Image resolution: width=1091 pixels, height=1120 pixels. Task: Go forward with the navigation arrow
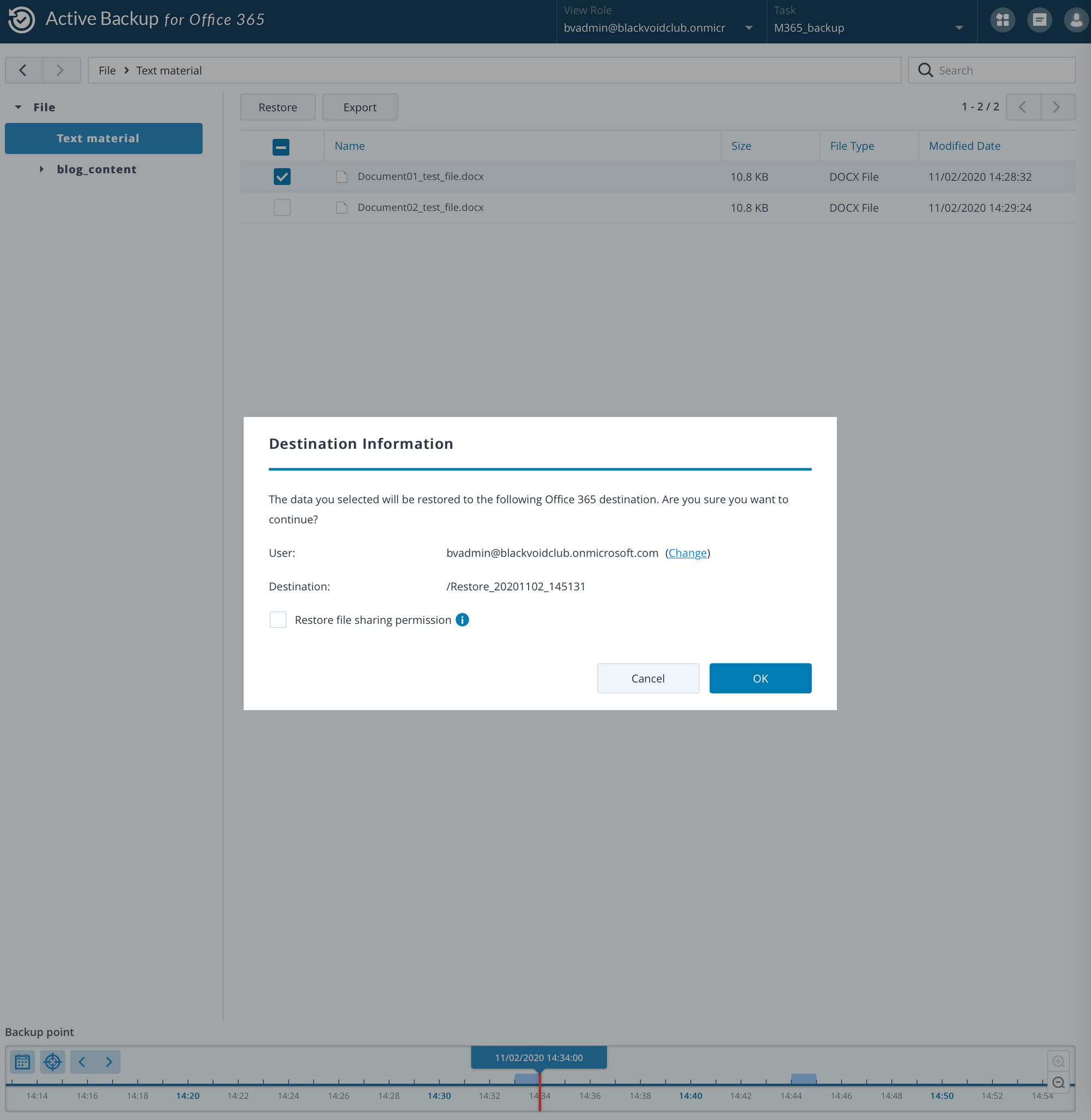coord(61,70)
